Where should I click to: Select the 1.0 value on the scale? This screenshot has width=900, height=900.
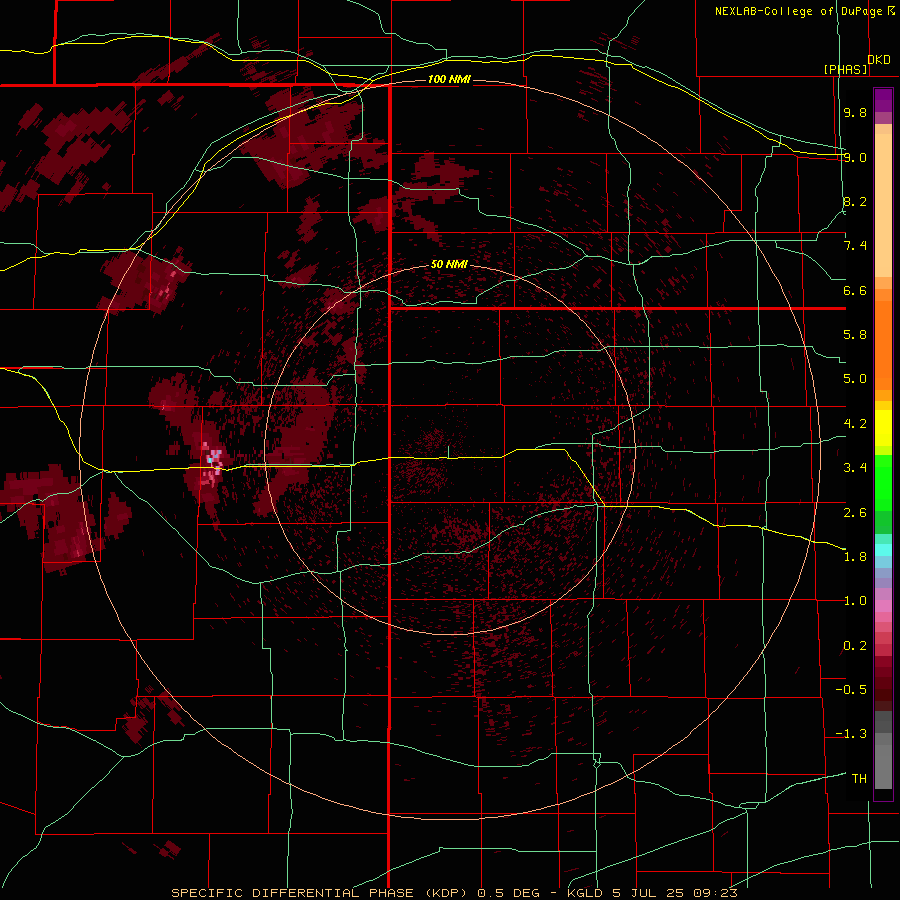[855, 601]
